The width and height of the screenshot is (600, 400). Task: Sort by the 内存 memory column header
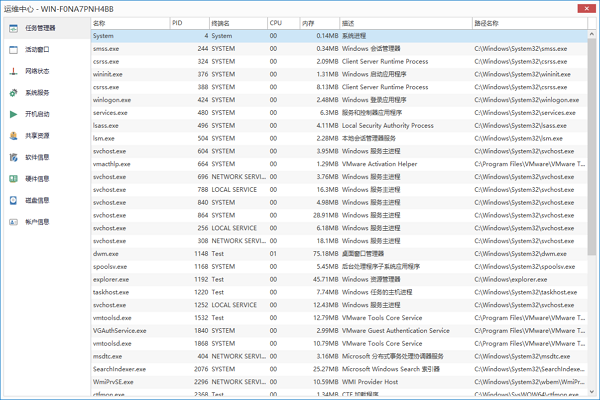pyautogui.click(x=320, y=23)
